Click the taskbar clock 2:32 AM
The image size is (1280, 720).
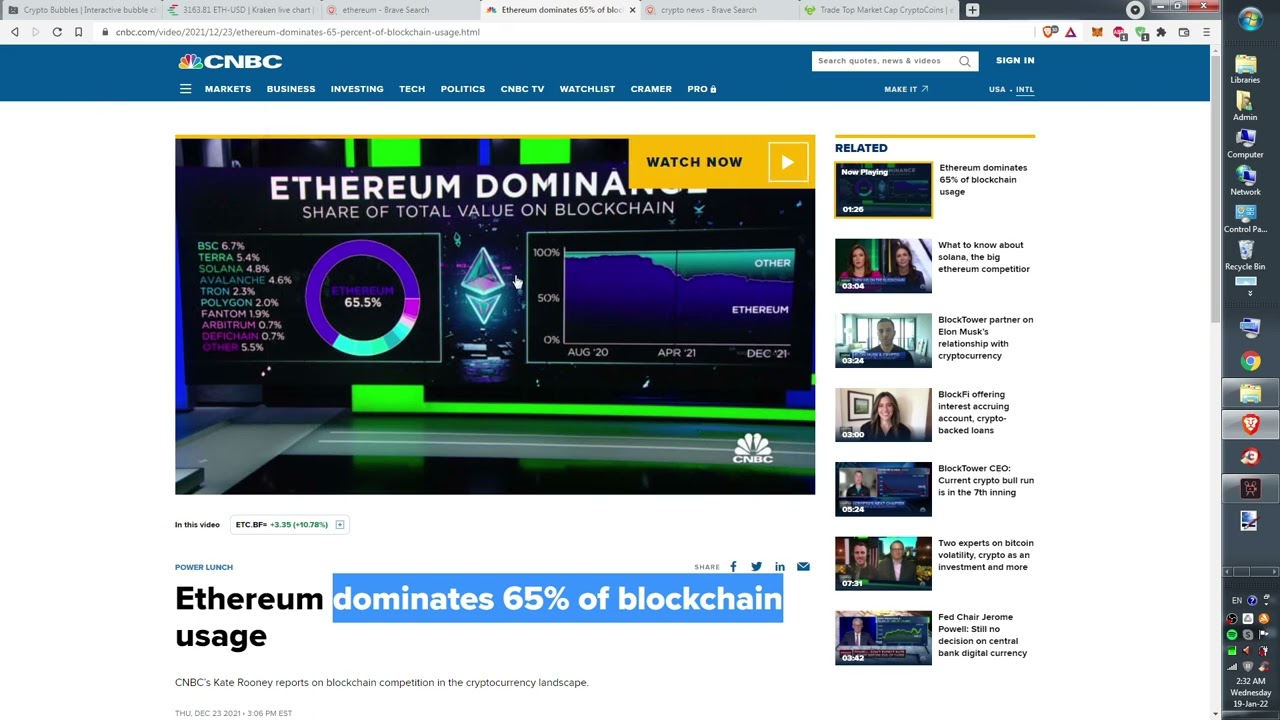click(x=1251, y=681)
